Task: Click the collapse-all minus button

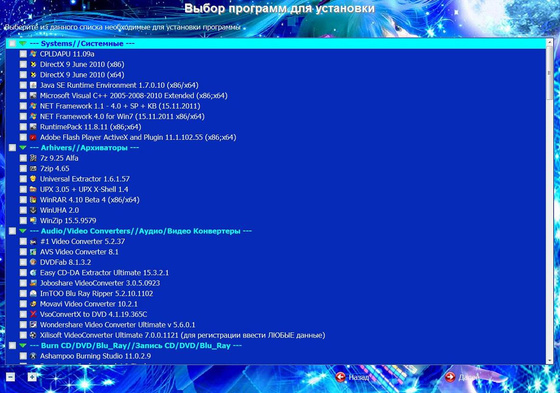Action: 10,377
